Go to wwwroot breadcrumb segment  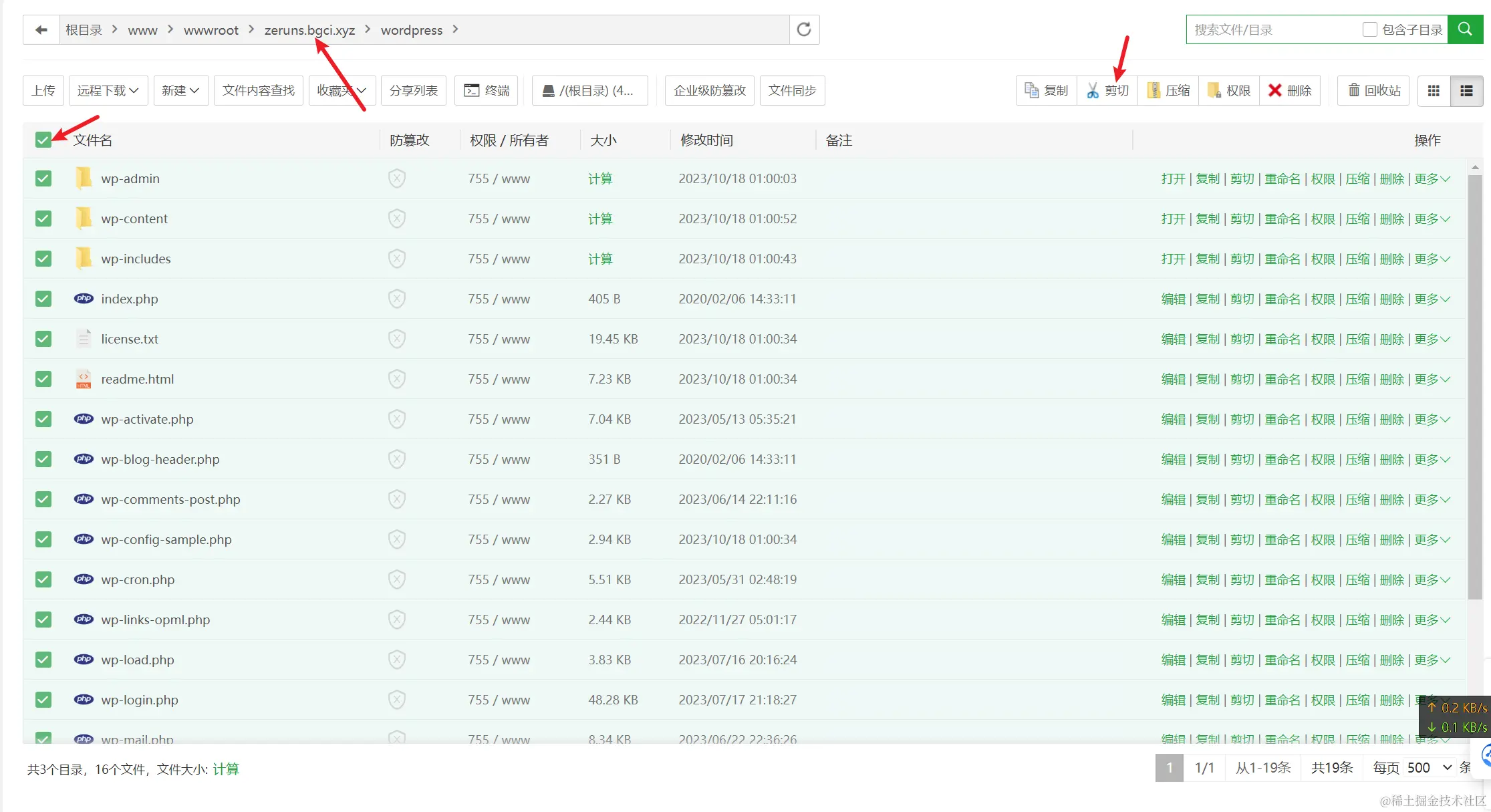(211, 30)
